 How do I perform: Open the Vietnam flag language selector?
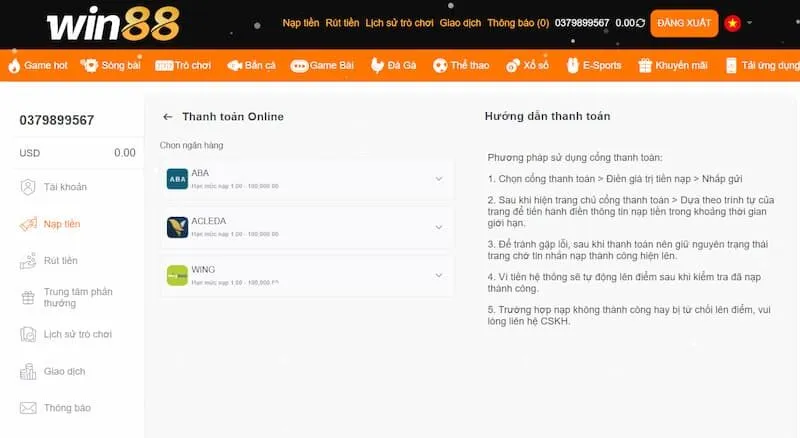coord(733,23)
